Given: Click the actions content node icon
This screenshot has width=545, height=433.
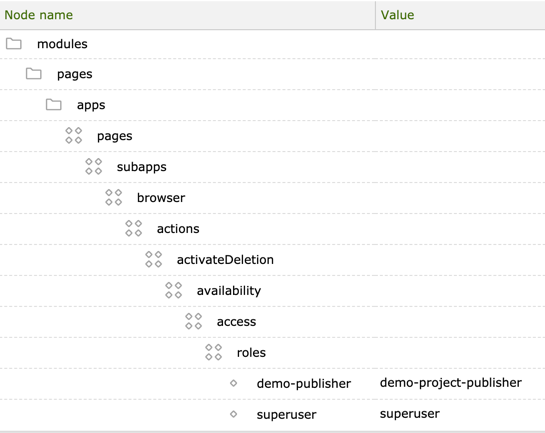Looking at the screenshot, I should coord(134,228).
